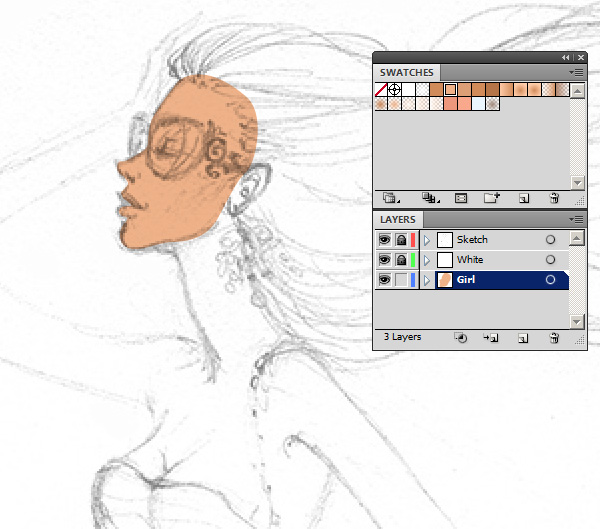The height and width of the screenshot is (529, 600).
Task: Click the Girl layer thumbnail
Action: click(x=445, y=280)
